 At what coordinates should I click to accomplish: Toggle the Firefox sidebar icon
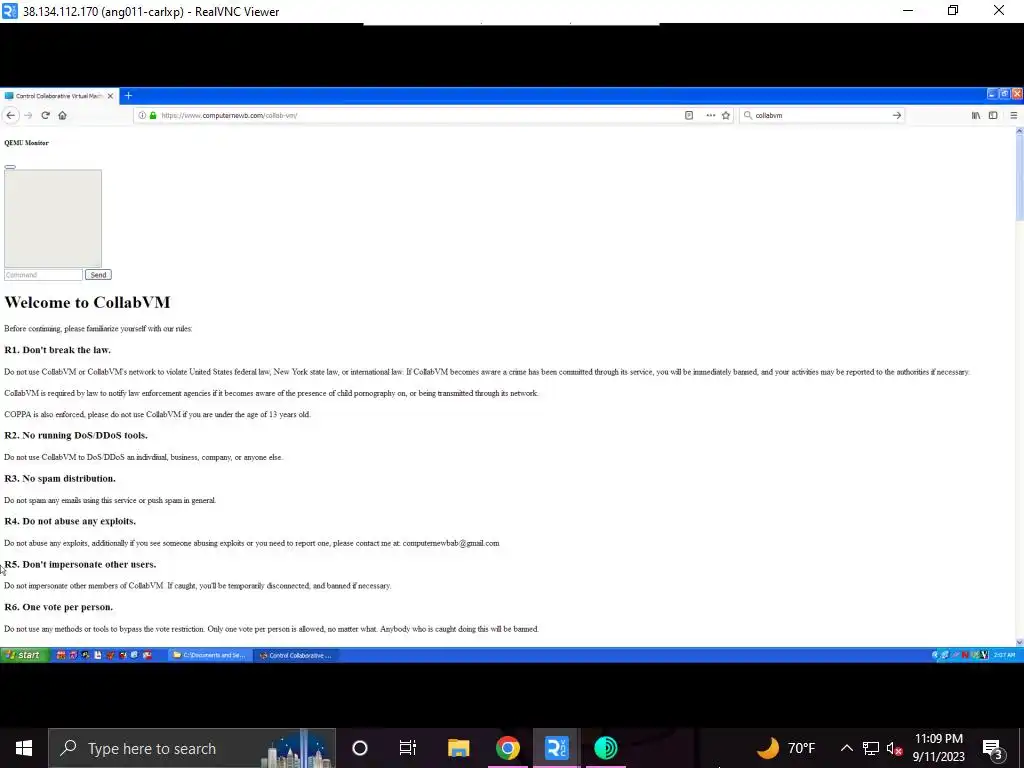click(x=993, y=116)
